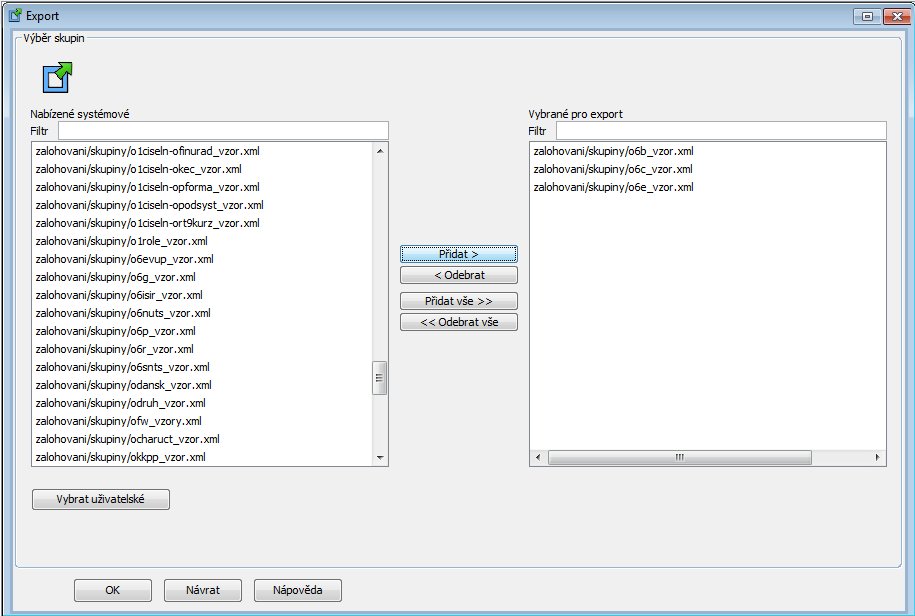Image resolution: width=915 pixels, height=616 pixels.
Task: Select o6b_vzor.xml in the export list
Action: point(613,151)
